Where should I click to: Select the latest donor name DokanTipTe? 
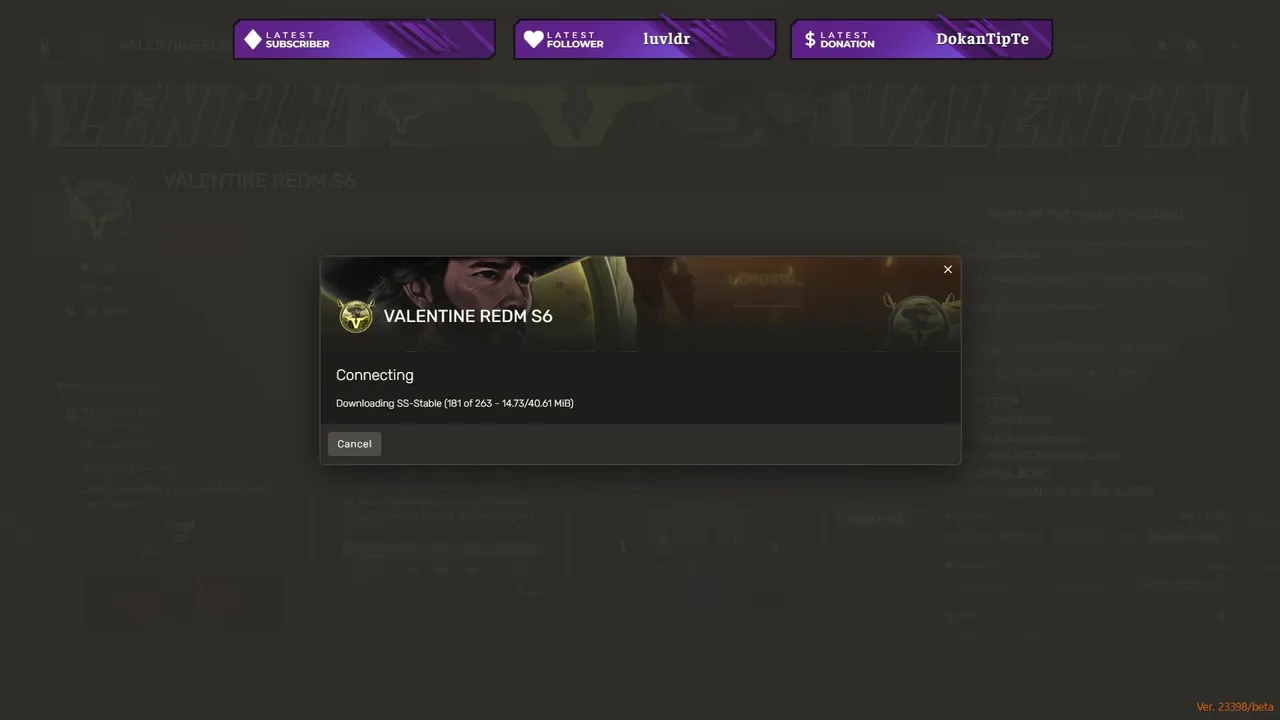(x=982, y=39)
